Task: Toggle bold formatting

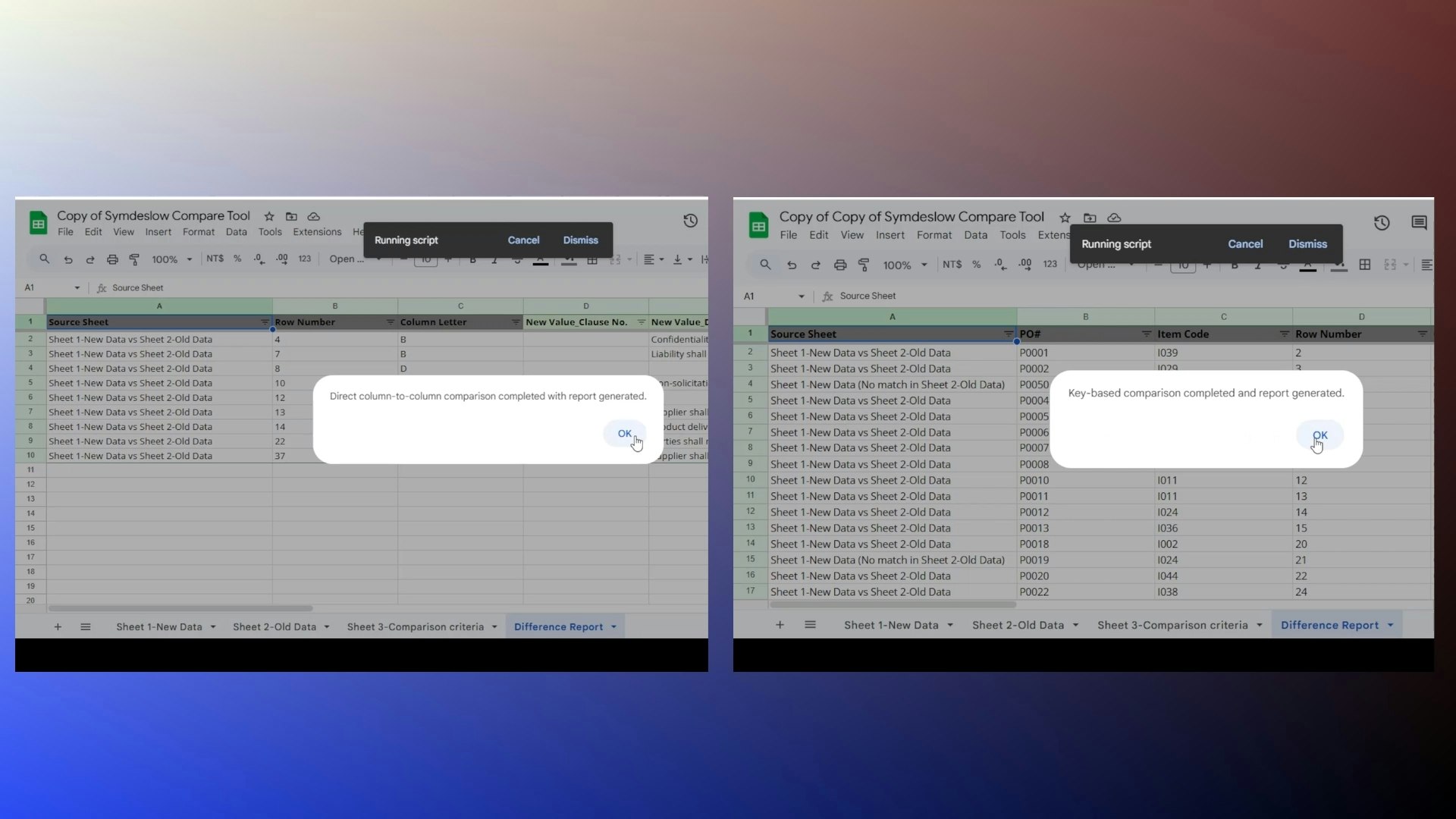Action: (472, 259)
